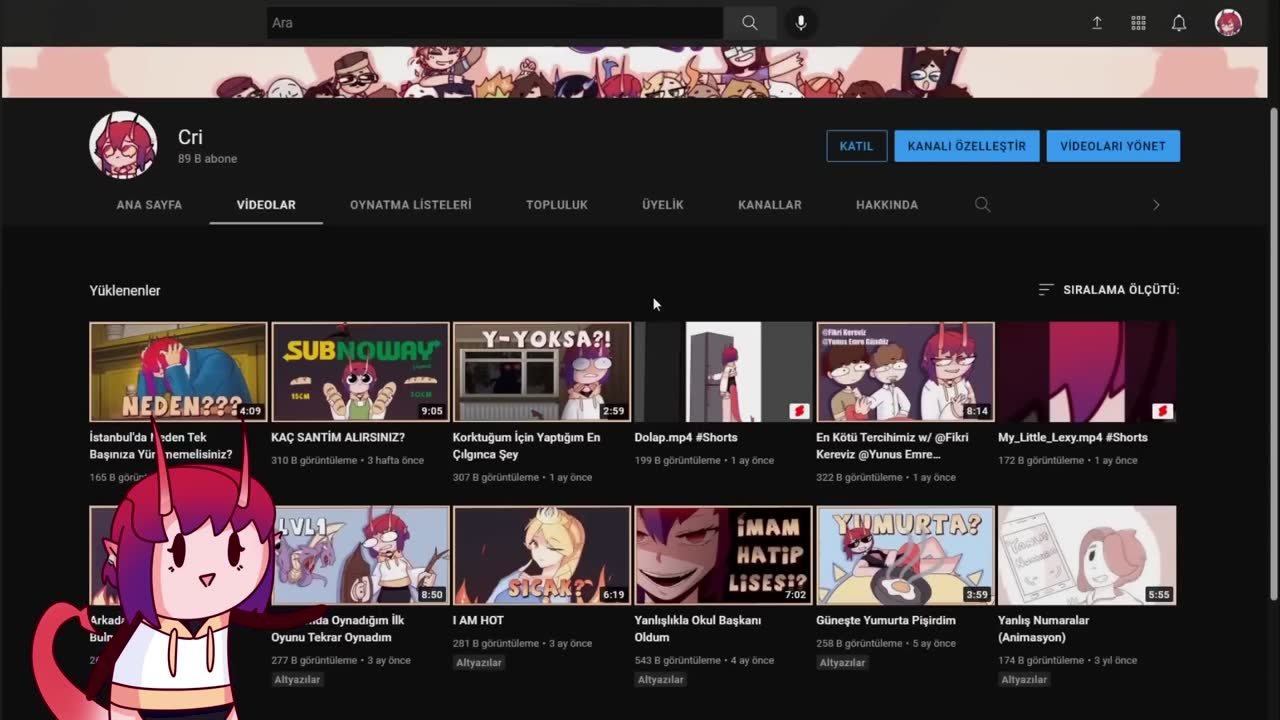Click the channel search magnifier icon

(x=982, y=205)
